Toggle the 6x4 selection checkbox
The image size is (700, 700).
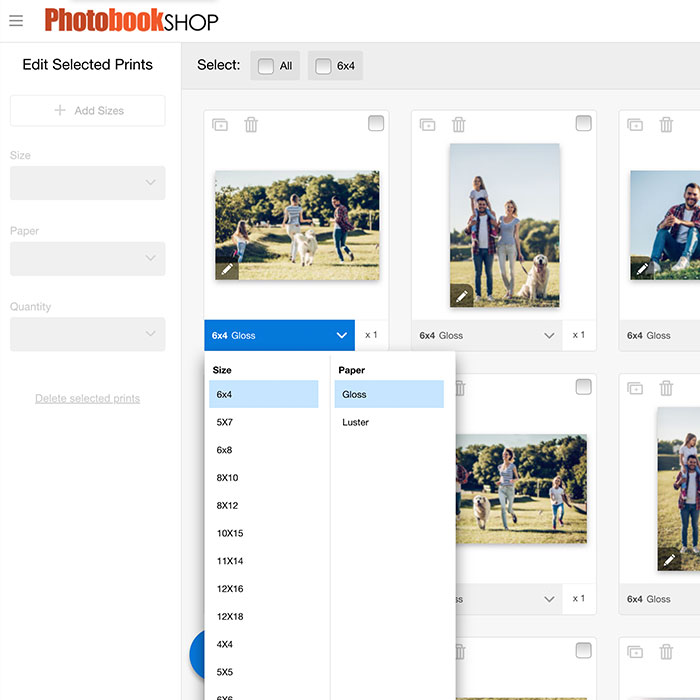click(323, 66)
